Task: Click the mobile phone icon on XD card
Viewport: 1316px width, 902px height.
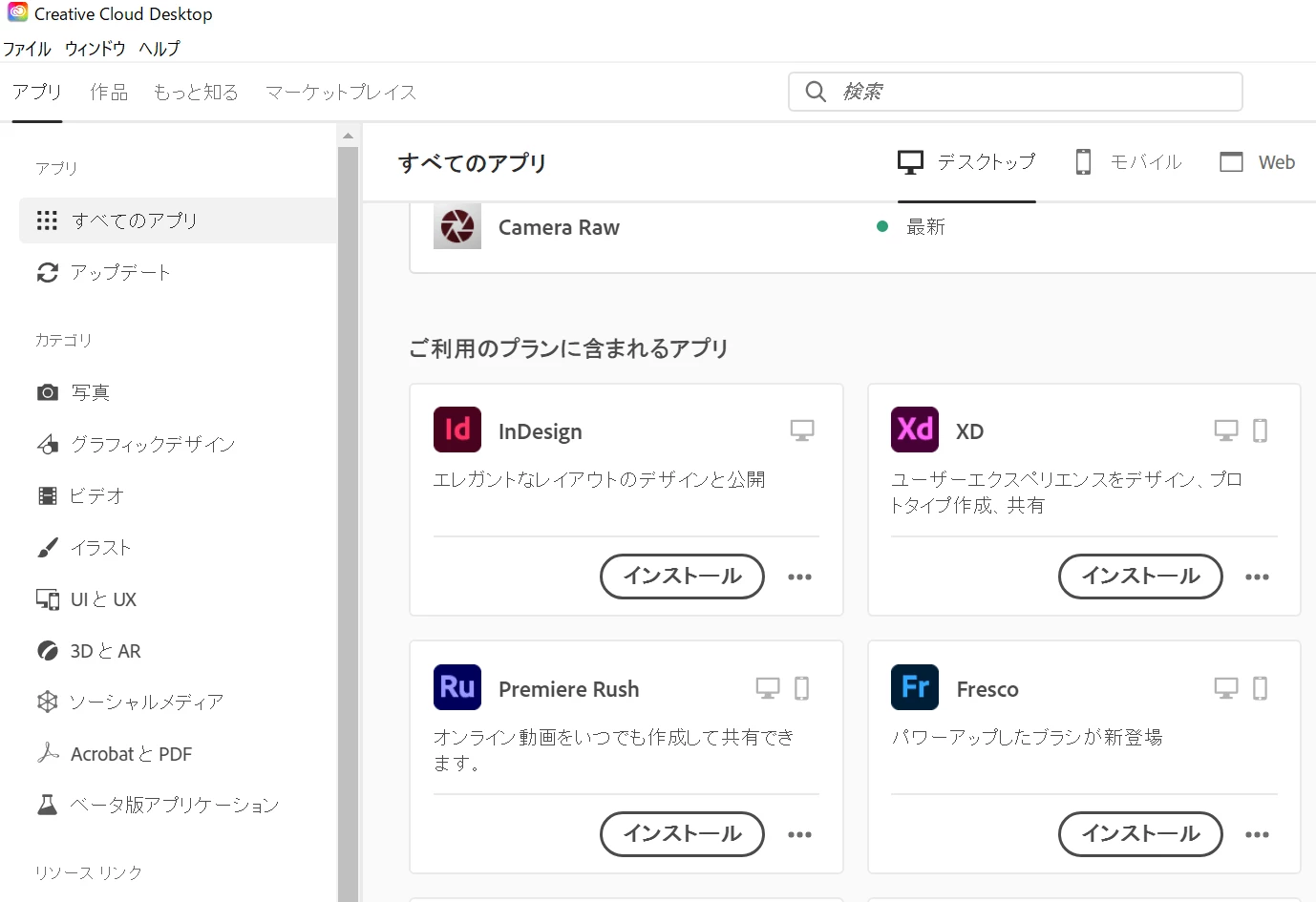Action: (1261, 430)
